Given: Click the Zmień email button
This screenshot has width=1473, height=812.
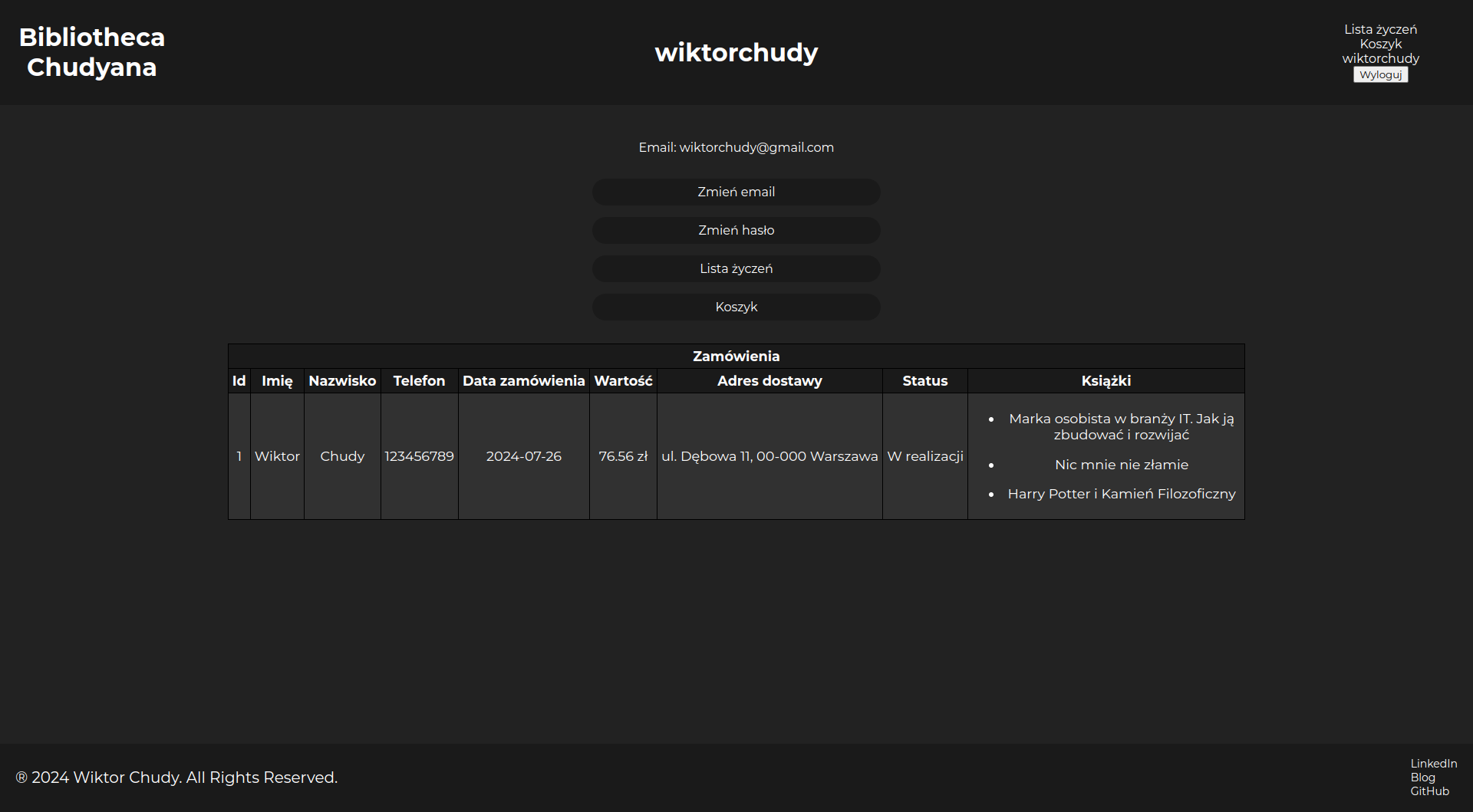Looking at the screenshot, I should click(736, 192).
